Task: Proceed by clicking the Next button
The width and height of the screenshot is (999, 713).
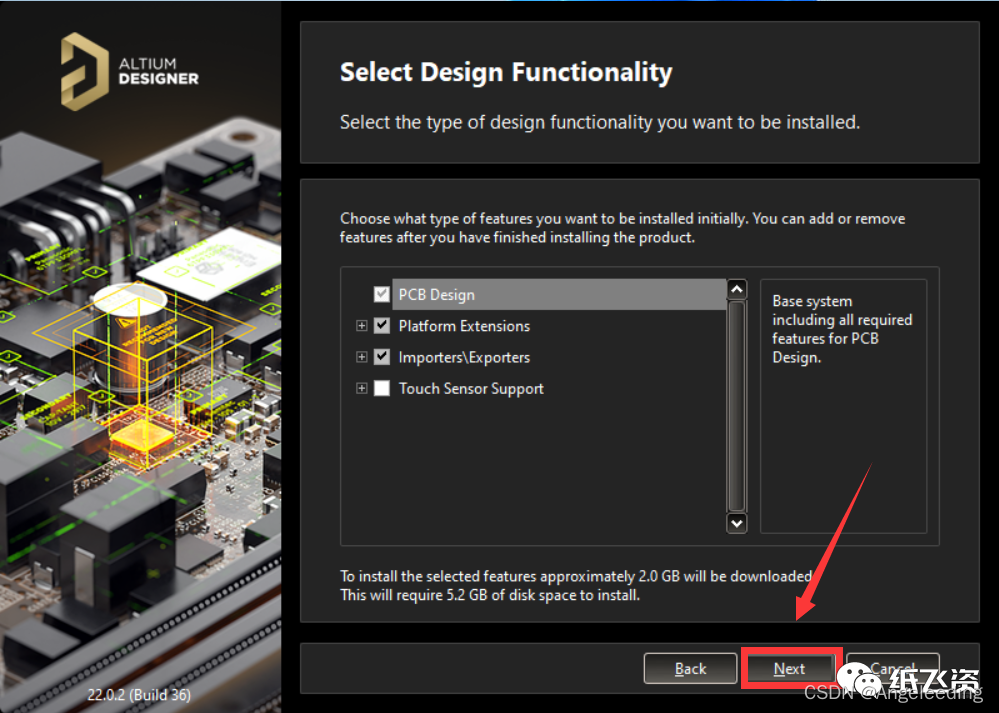Action: click(x=789, y=669)
